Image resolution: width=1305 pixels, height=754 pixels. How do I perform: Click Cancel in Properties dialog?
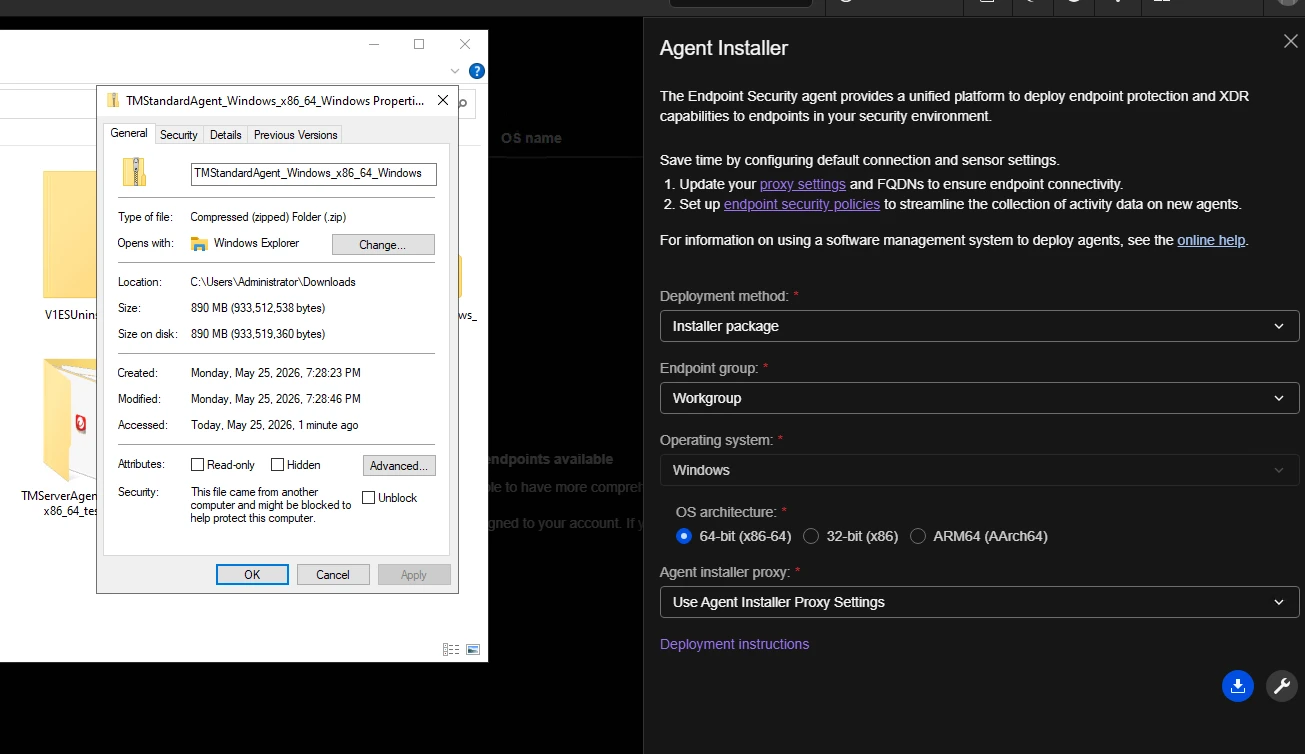click(x=333, y=574)
